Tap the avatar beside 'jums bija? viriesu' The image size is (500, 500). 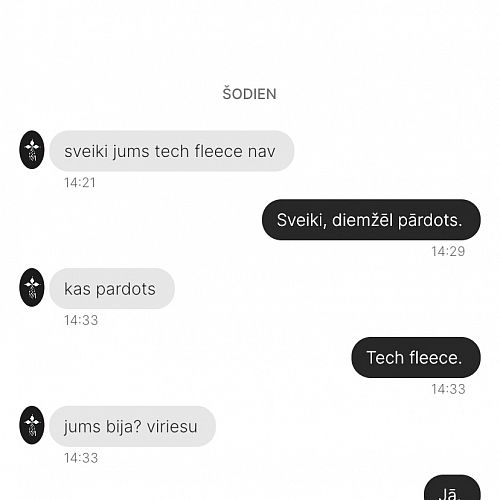coord(32,425)
